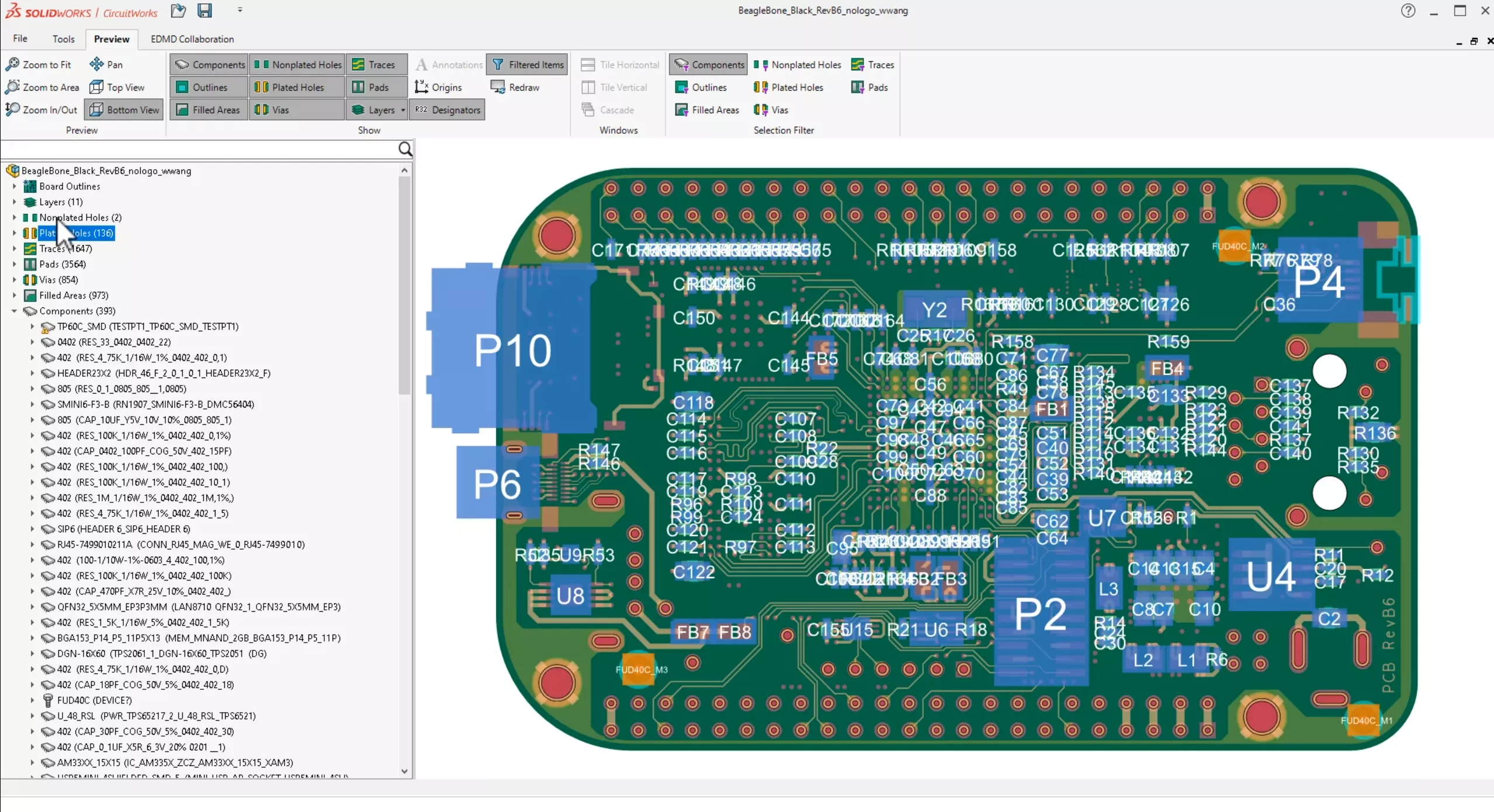The height and width of the screenshot is (812, 1494).
Task: Click the open file icon in title bar
Action: pyautogui.click(x=178, y=11)
